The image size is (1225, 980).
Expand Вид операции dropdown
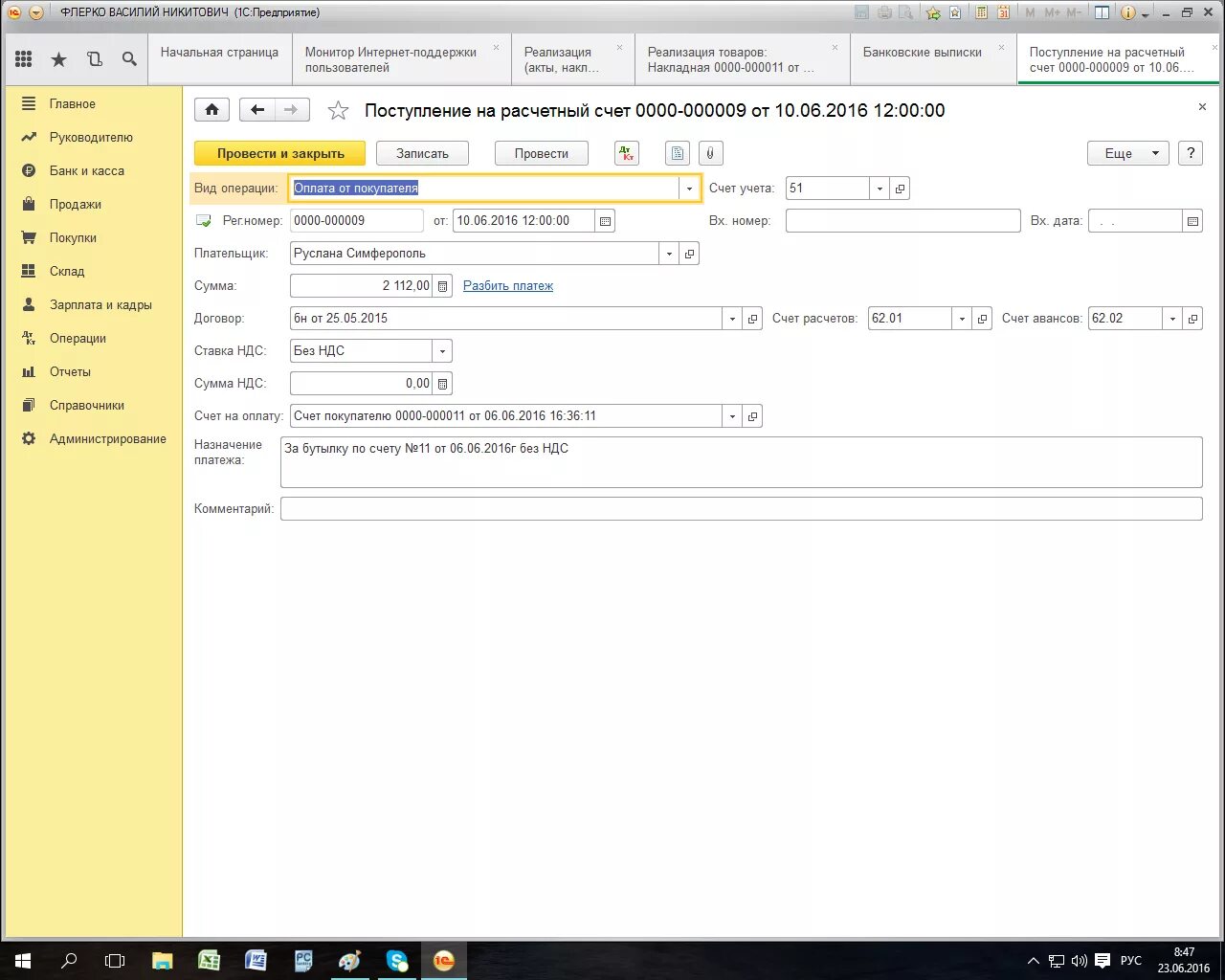[689, 189]
